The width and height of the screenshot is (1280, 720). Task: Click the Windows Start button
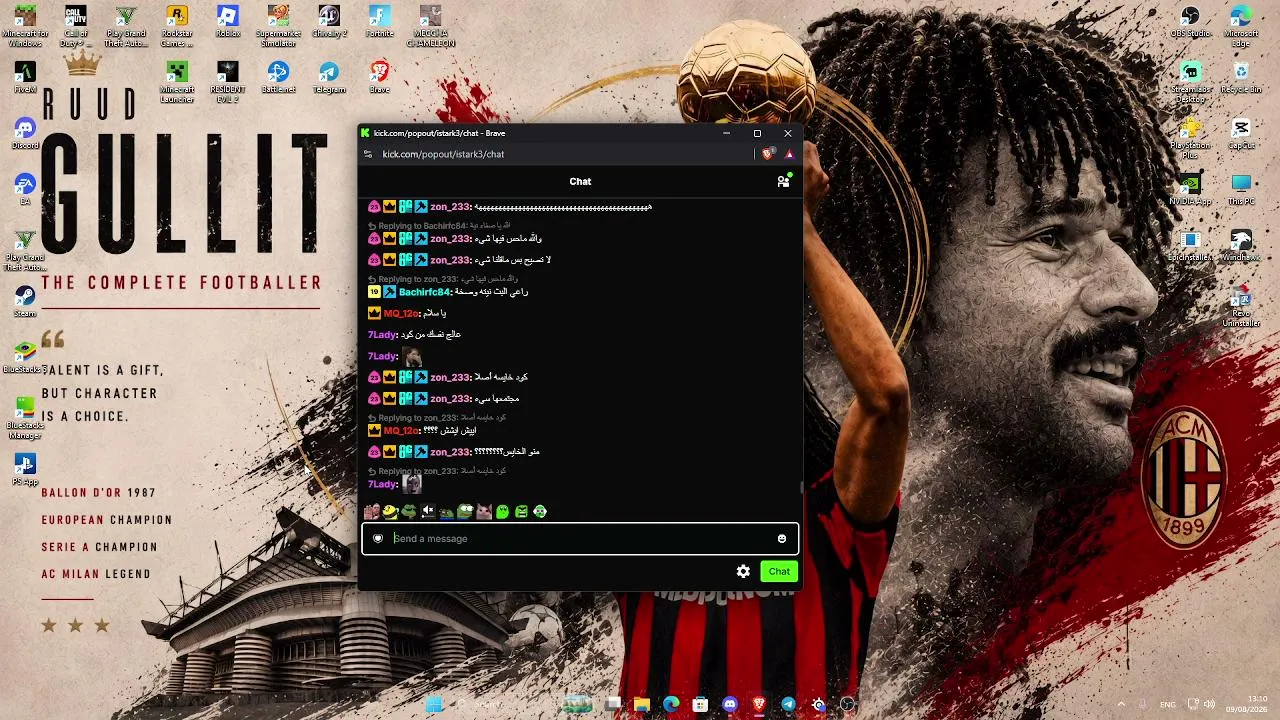[x=434, y=704]
